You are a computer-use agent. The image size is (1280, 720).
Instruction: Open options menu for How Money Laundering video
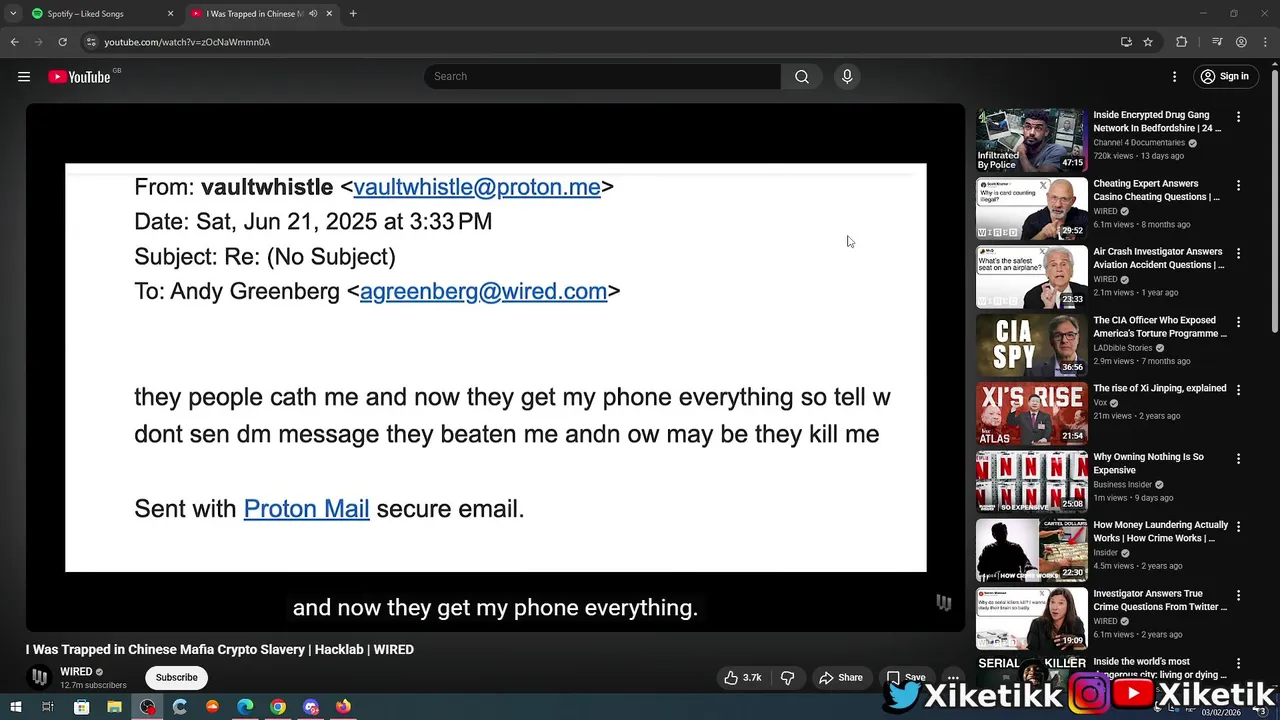point(1238,527)
